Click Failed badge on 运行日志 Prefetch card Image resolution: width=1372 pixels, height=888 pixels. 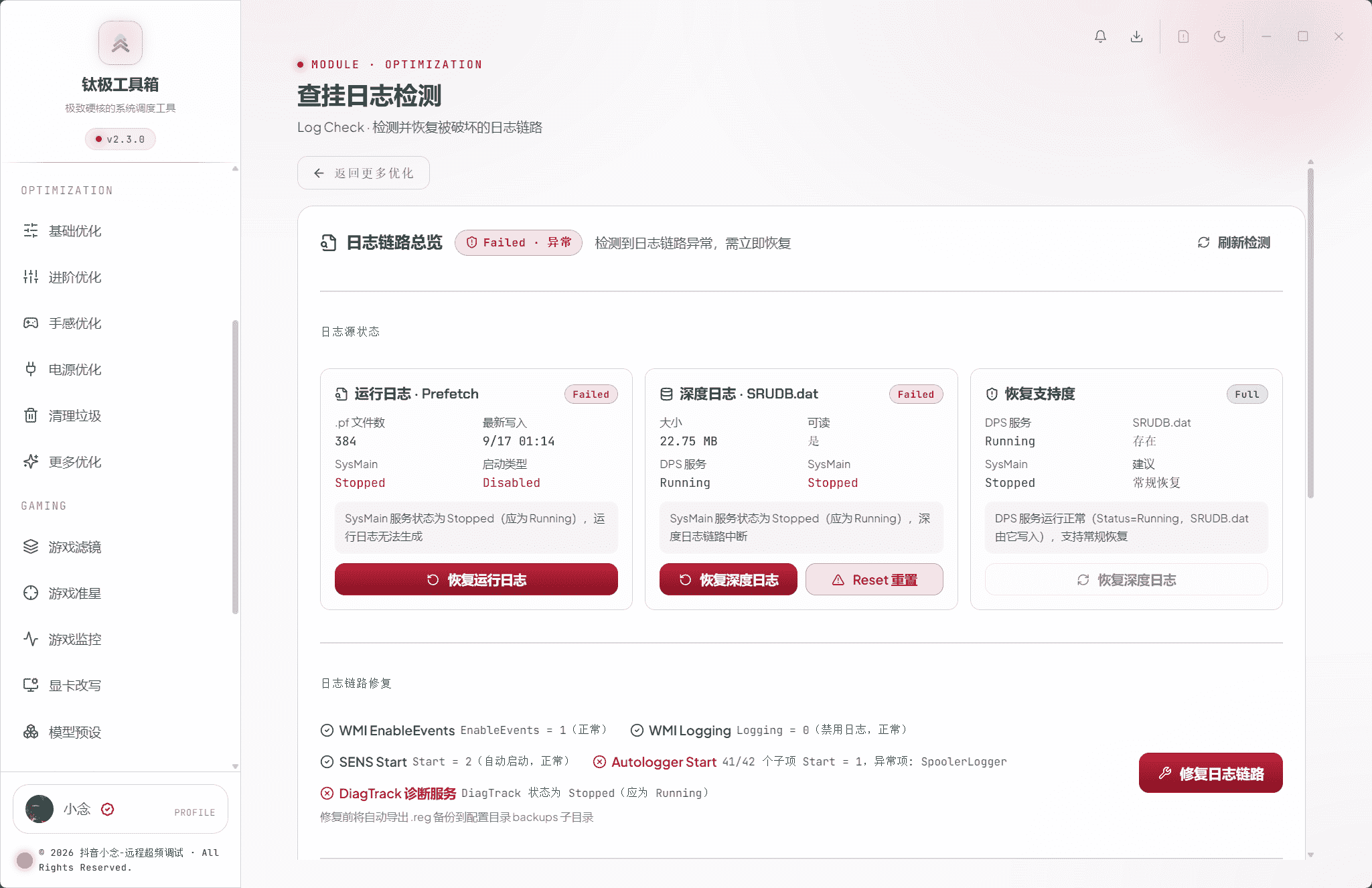coord(591,394)
